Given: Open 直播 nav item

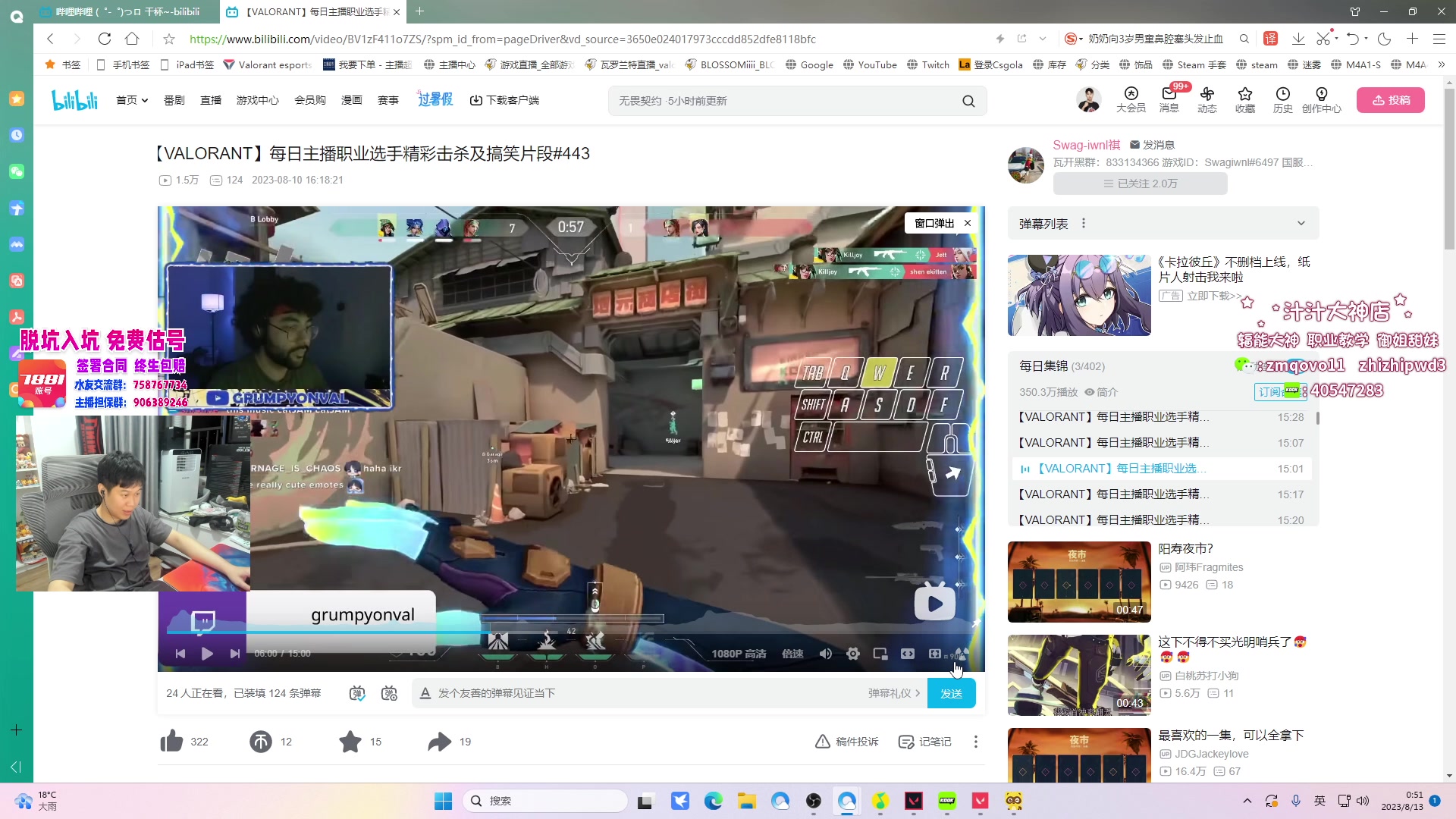Looking at the screenshot, I should point(211,100).
